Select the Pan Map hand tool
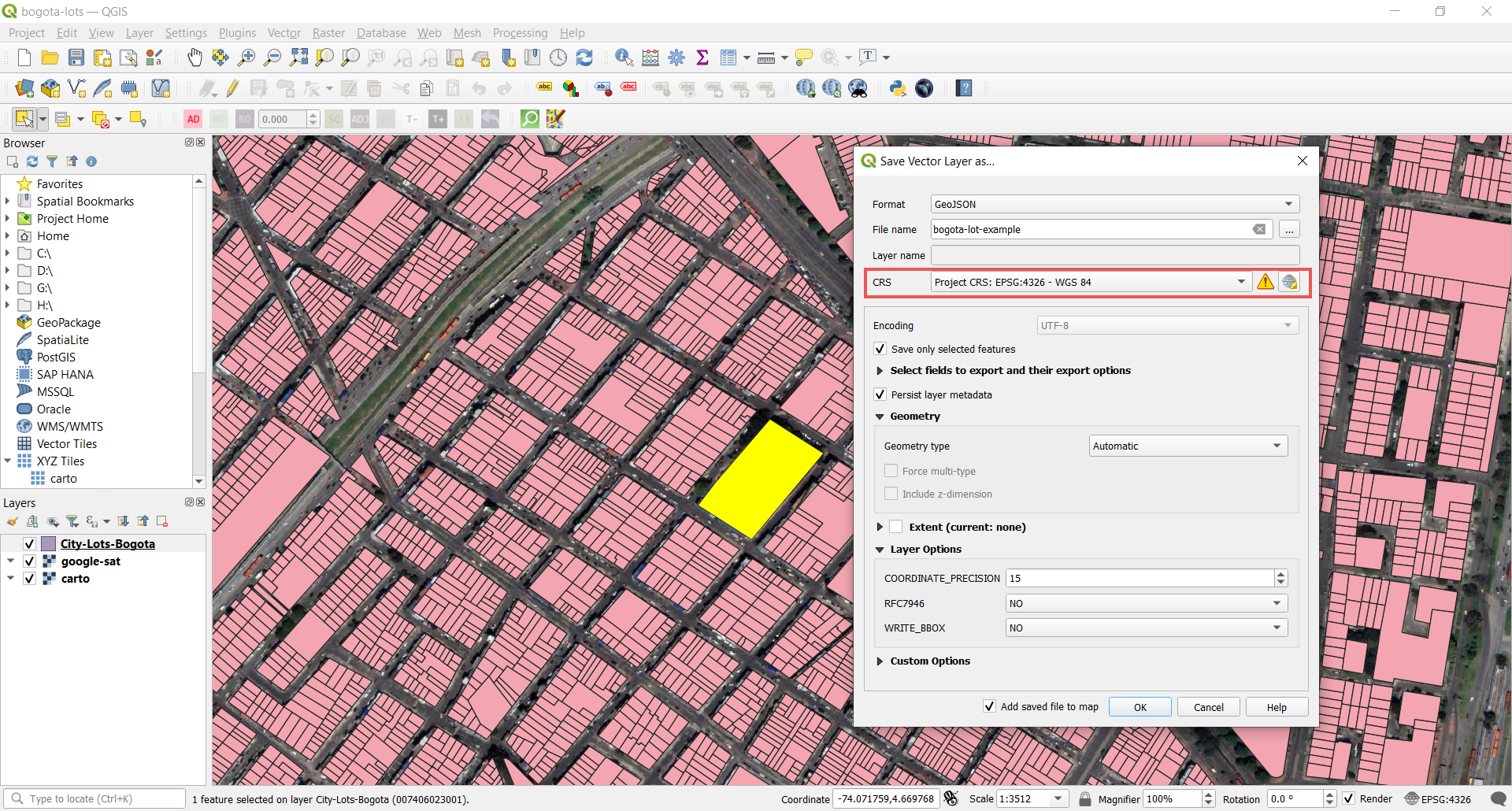 pyautogui.click(x=195, y=57)
